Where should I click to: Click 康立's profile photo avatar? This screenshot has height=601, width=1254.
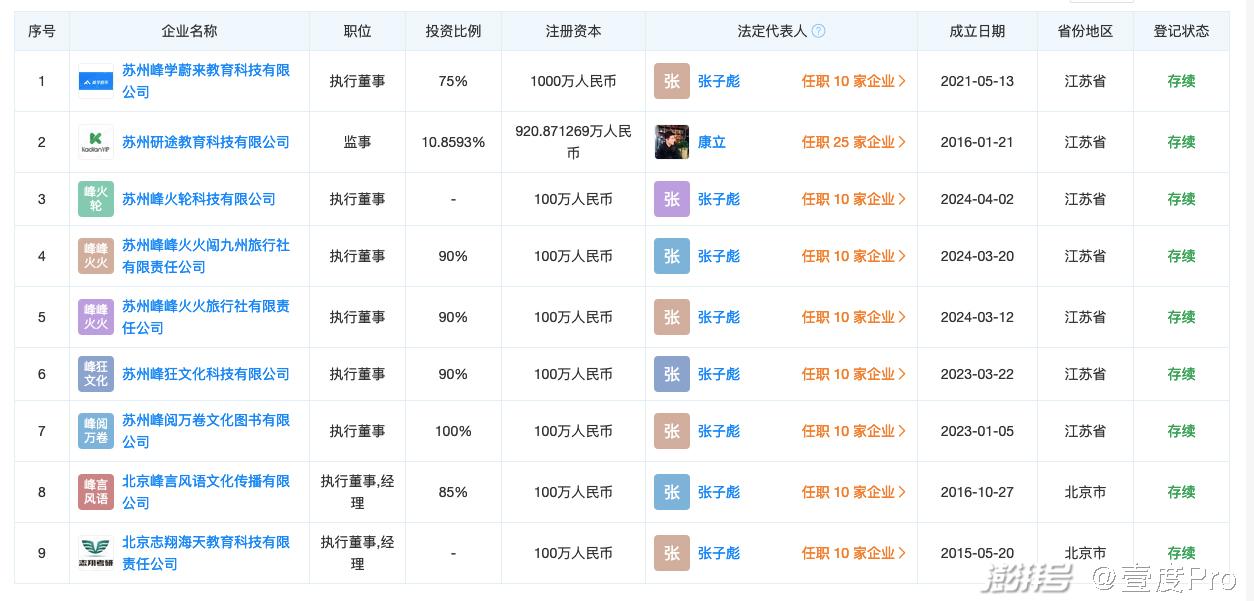coord(672,142)
